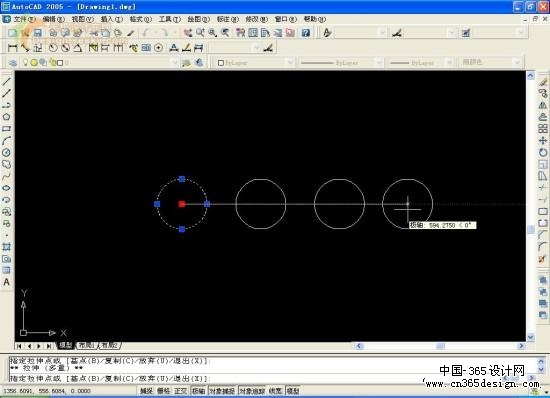Screen dimensions: 550x398
Task: Select the Circle draw tool
Action: [x=6, y=153]
